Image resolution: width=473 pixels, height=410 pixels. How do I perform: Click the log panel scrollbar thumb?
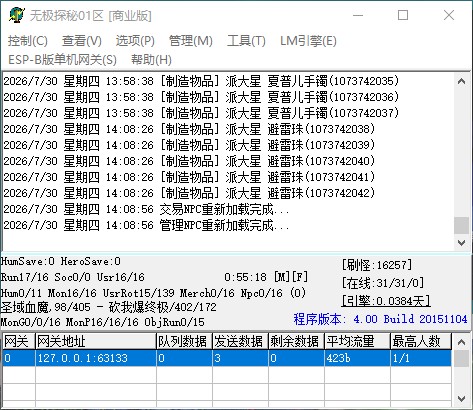[x=462, y=226]
